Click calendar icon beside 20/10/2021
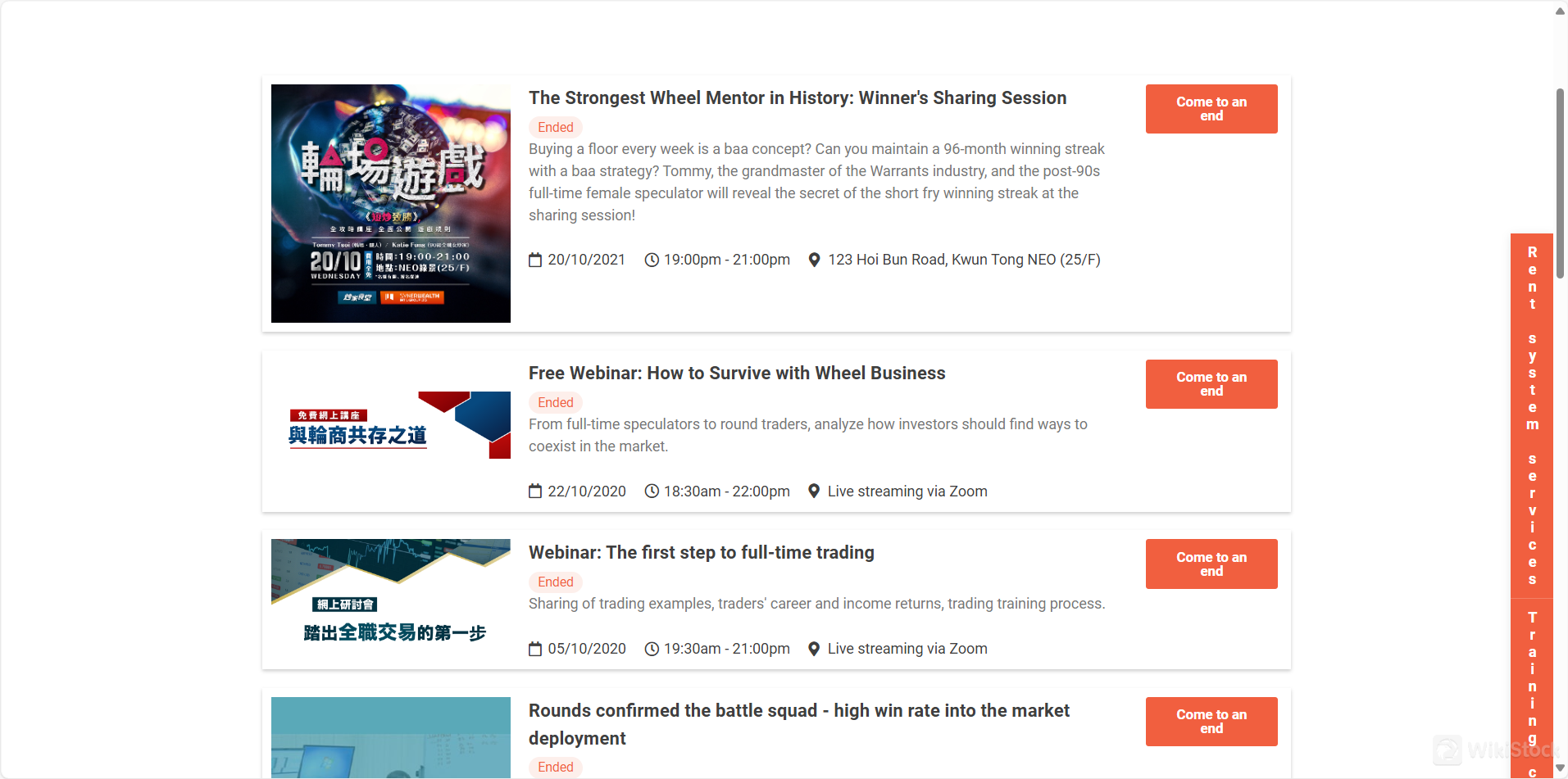Image resolution: width=1568 pixels, height=779 pixels. coord(535,260)
